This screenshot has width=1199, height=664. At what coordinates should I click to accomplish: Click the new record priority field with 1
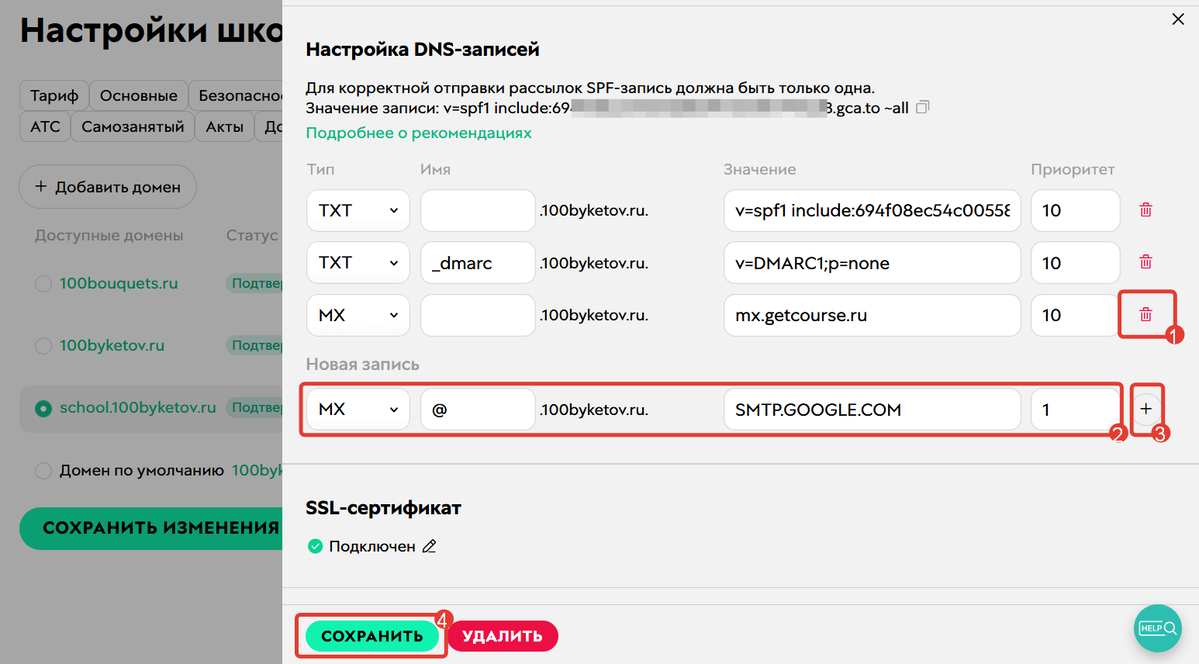[x=1075, y=409]
